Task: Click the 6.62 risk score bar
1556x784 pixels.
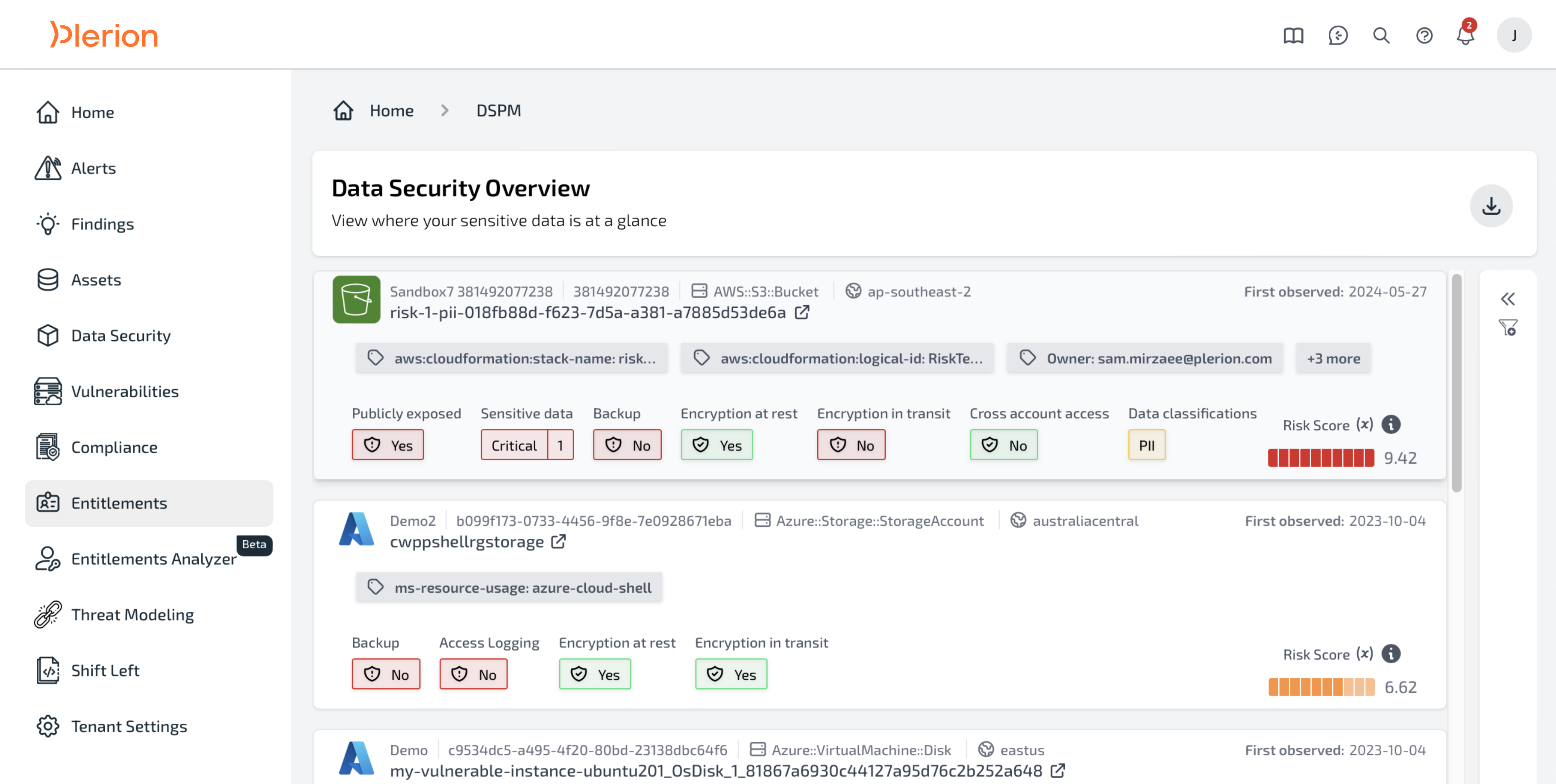Action: click(x=1321, y=687)
